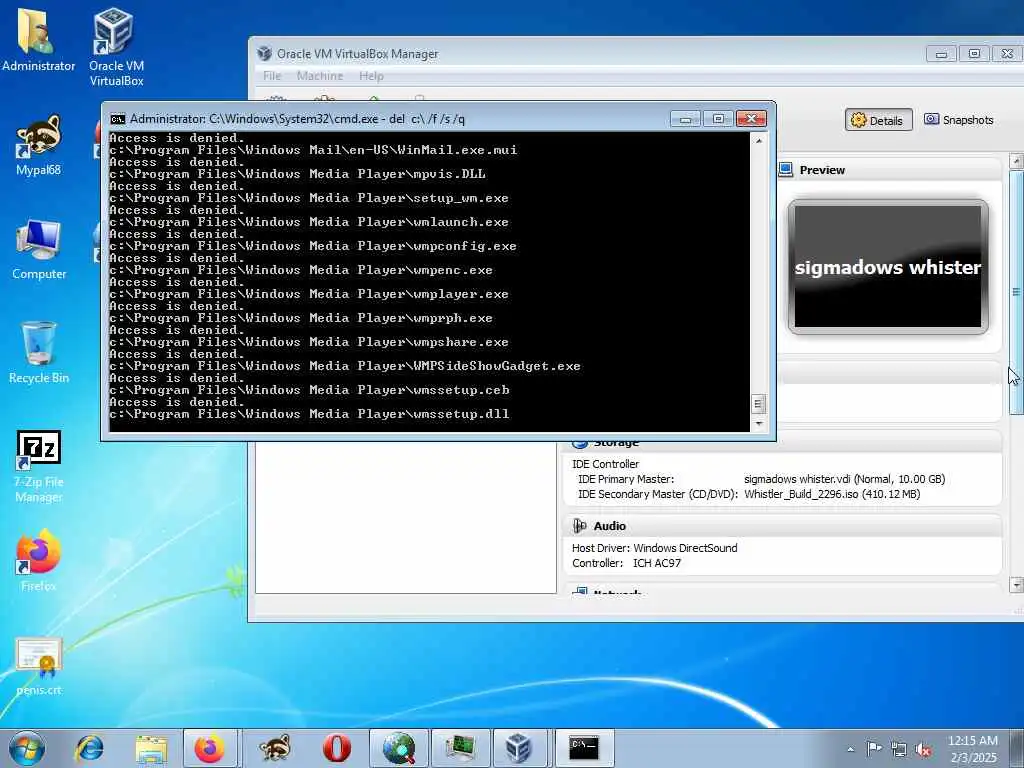The image size is (1024, 768).
Task: Open Help menu in VirtualBox Manager
Action: point(371,76)
